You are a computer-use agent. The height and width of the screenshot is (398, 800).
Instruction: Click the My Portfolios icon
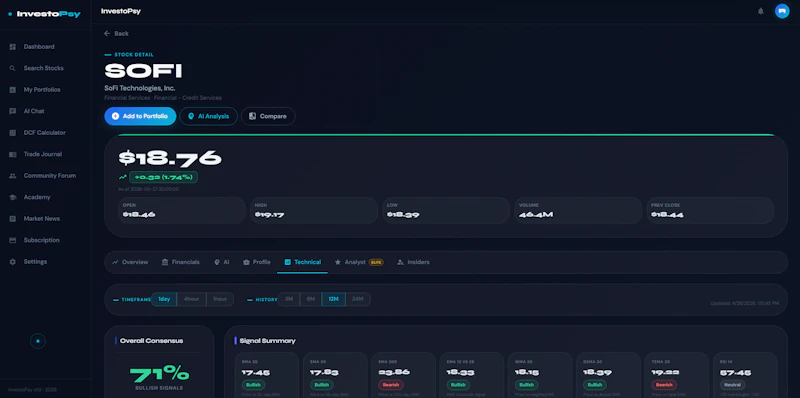13,90
